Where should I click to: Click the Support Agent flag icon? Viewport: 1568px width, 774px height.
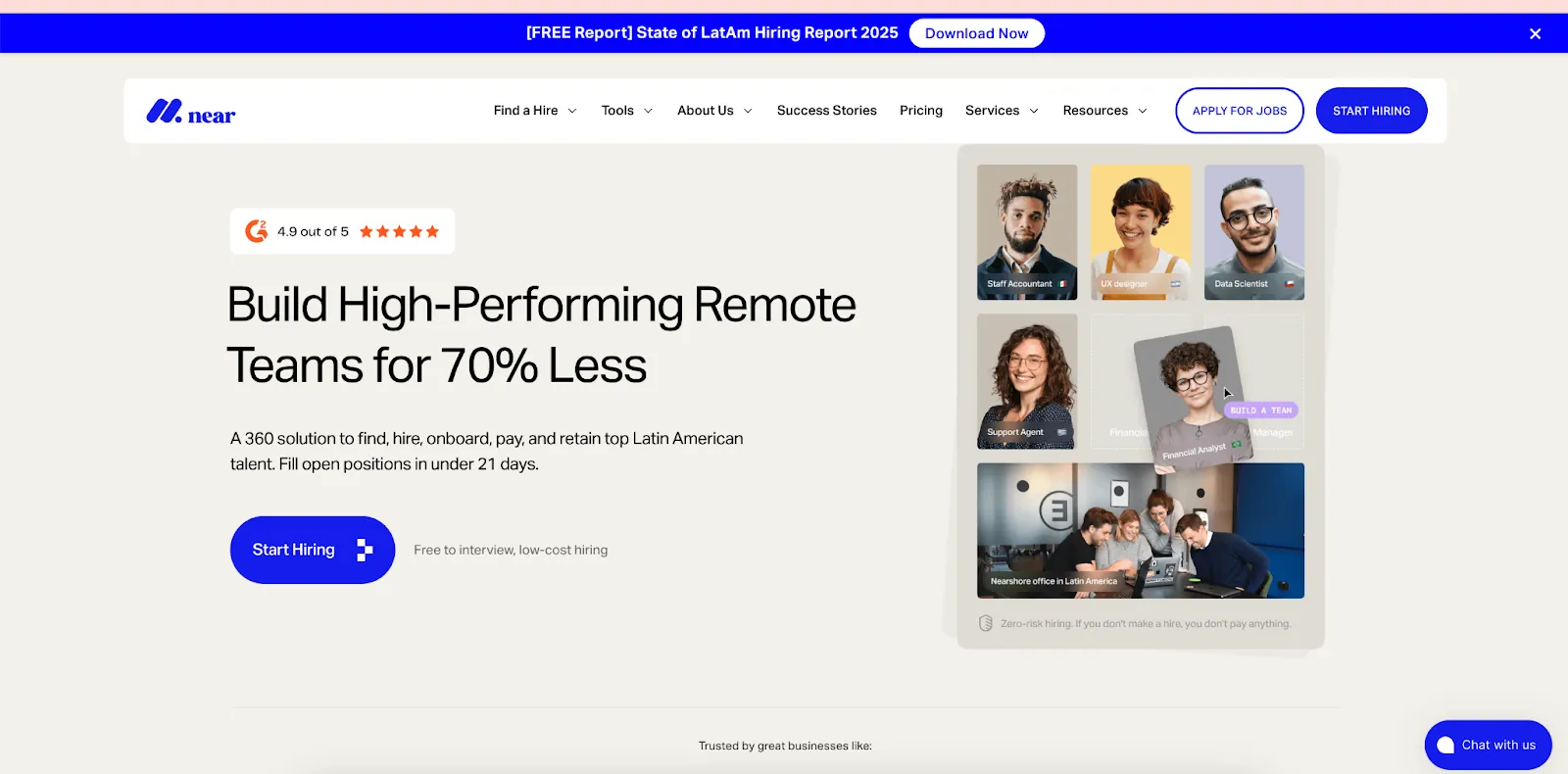click(x=1061, y=432)
